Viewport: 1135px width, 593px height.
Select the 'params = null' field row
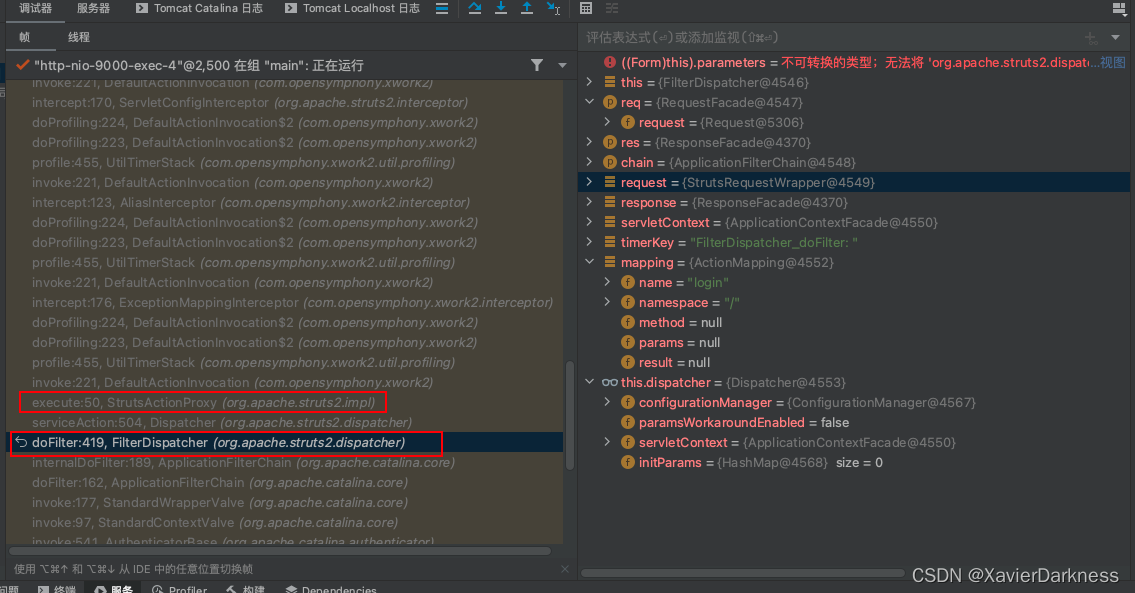(854, 342)
